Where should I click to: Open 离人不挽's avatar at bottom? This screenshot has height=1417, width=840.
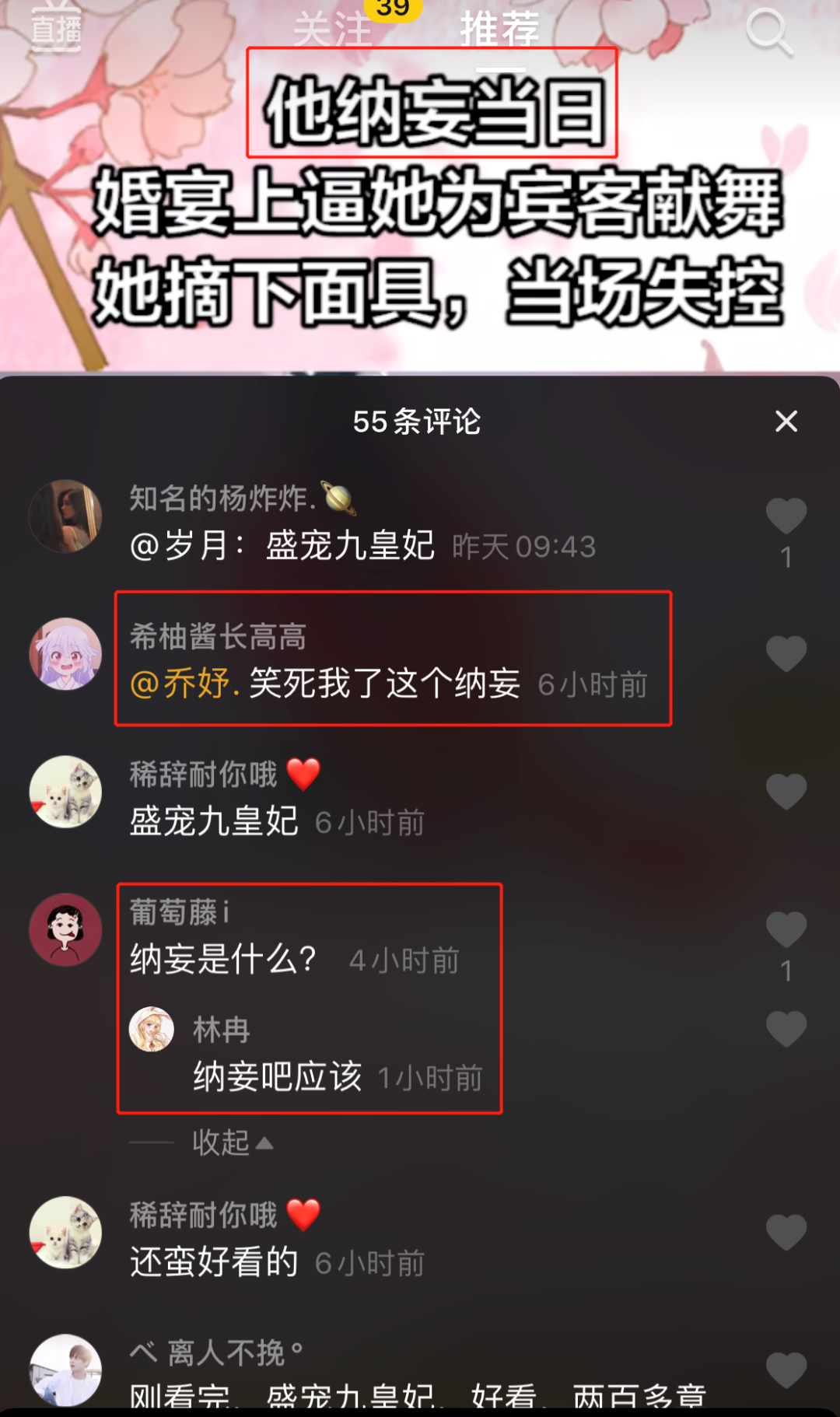[65, 1370]
